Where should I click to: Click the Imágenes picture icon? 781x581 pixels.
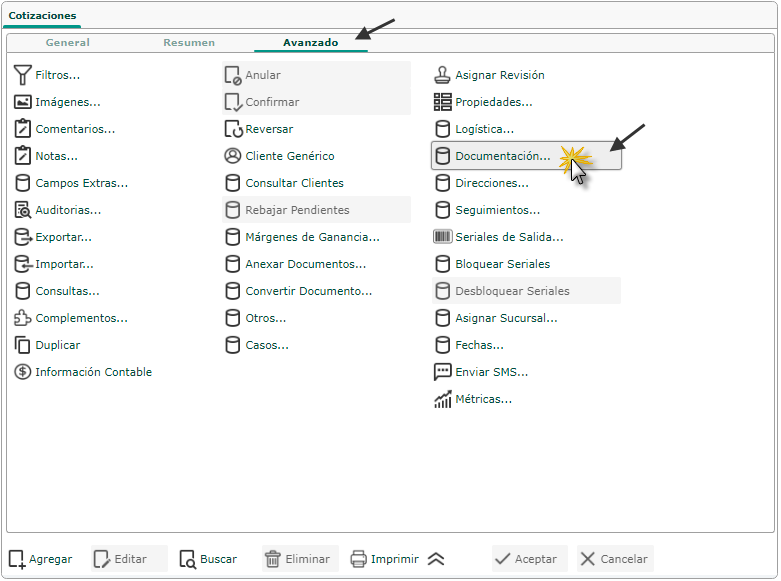22,102
